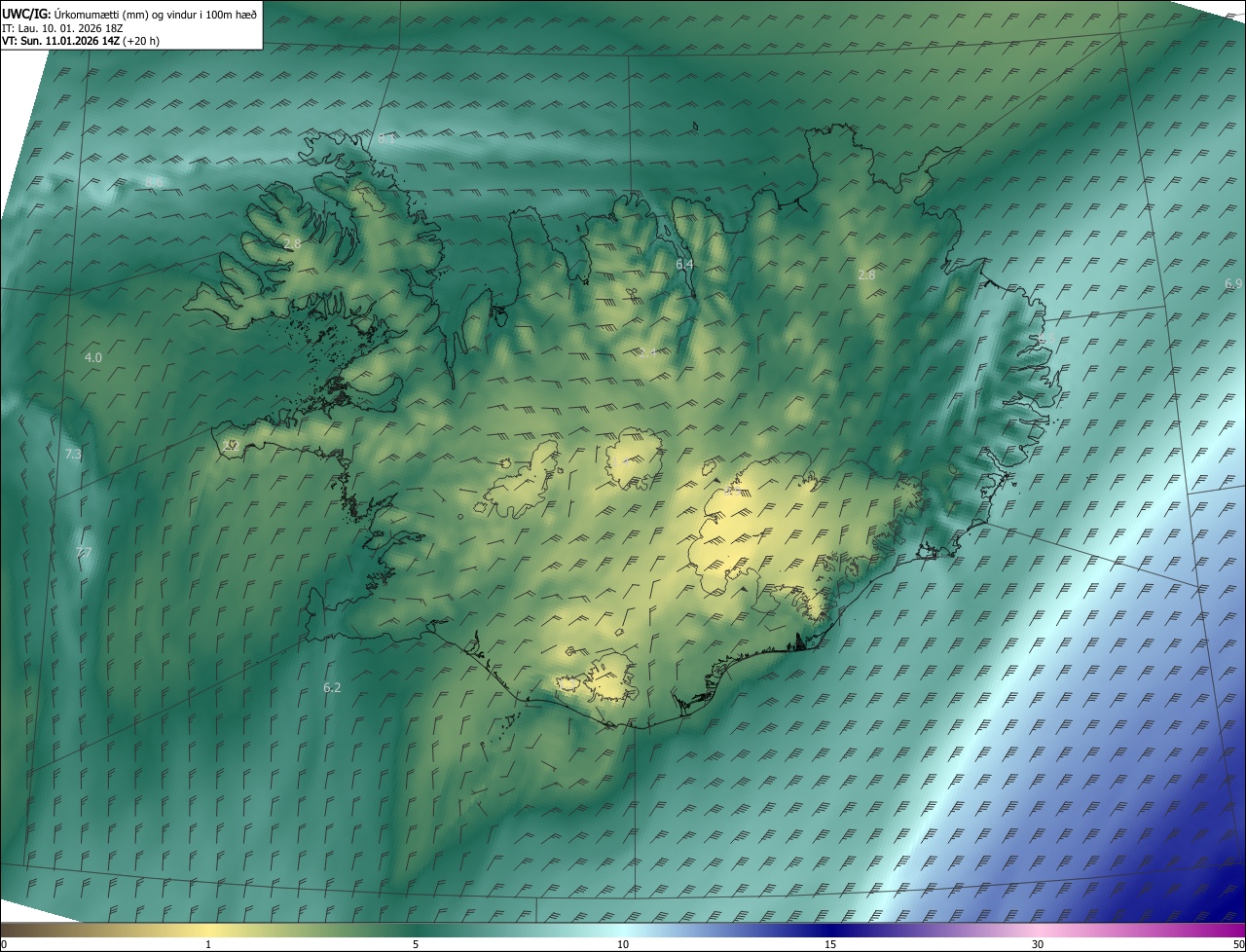Click the 10 tick label on the color scale
The height and width of the screenshot is (952, 1246).
pos(623,945)
